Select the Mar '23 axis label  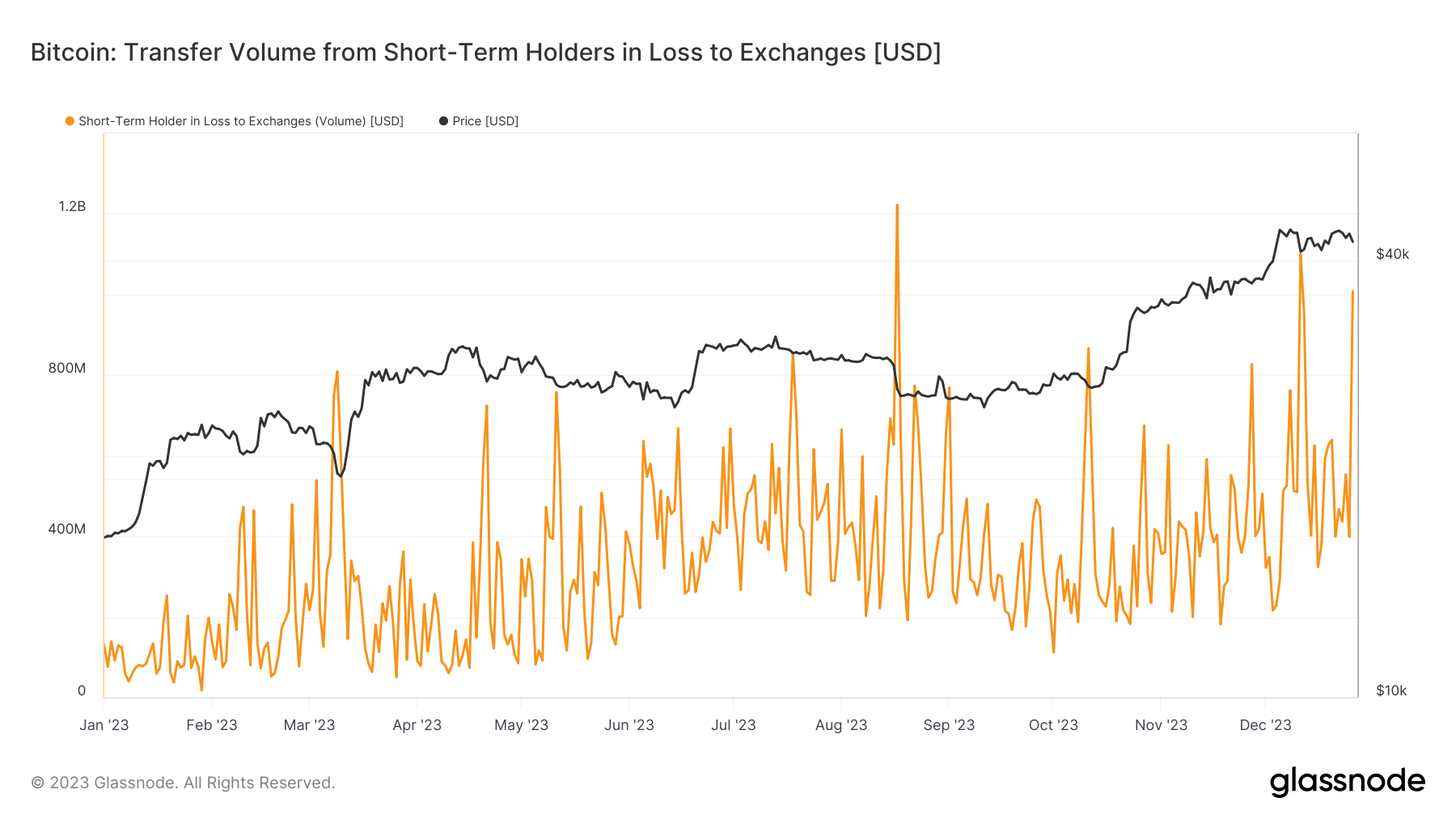[309, 725]
